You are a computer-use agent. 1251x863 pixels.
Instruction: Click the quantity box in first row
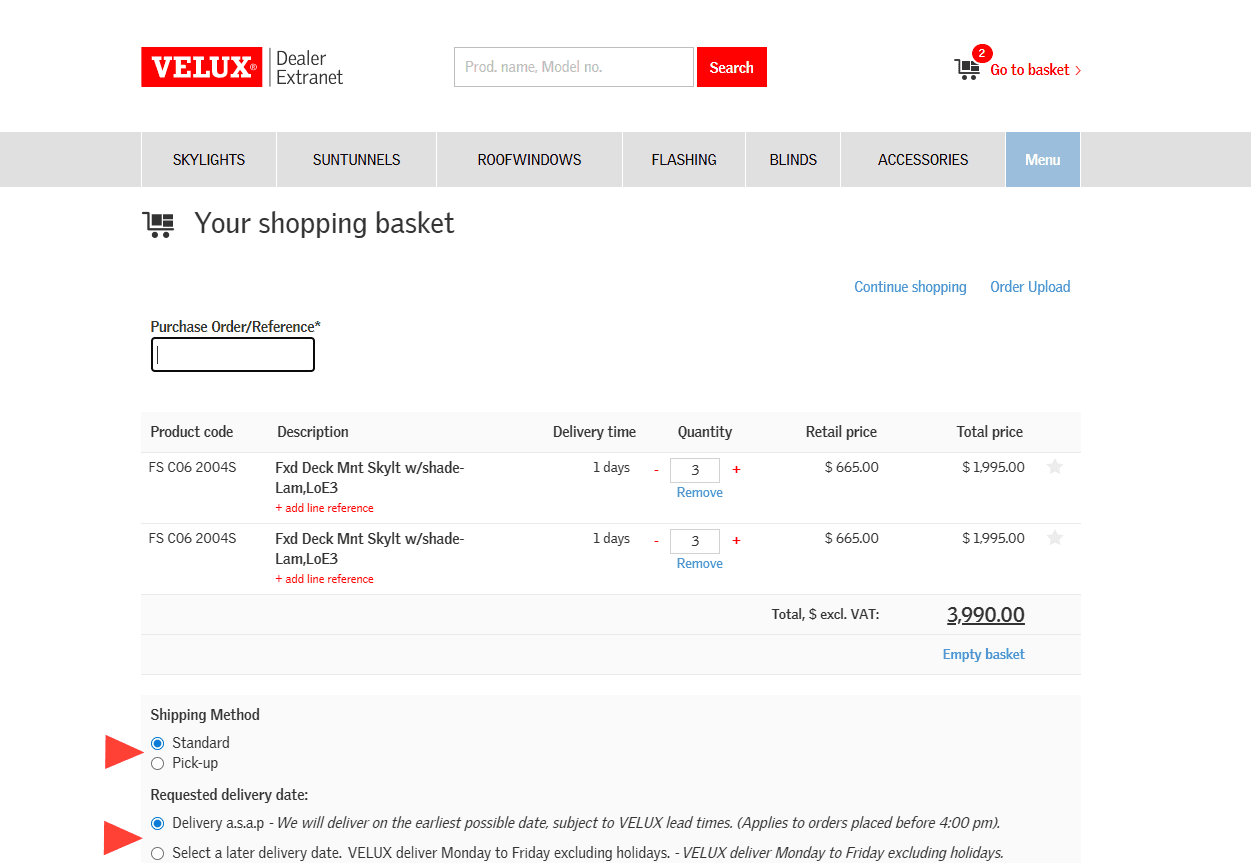(x=695, y=470)
